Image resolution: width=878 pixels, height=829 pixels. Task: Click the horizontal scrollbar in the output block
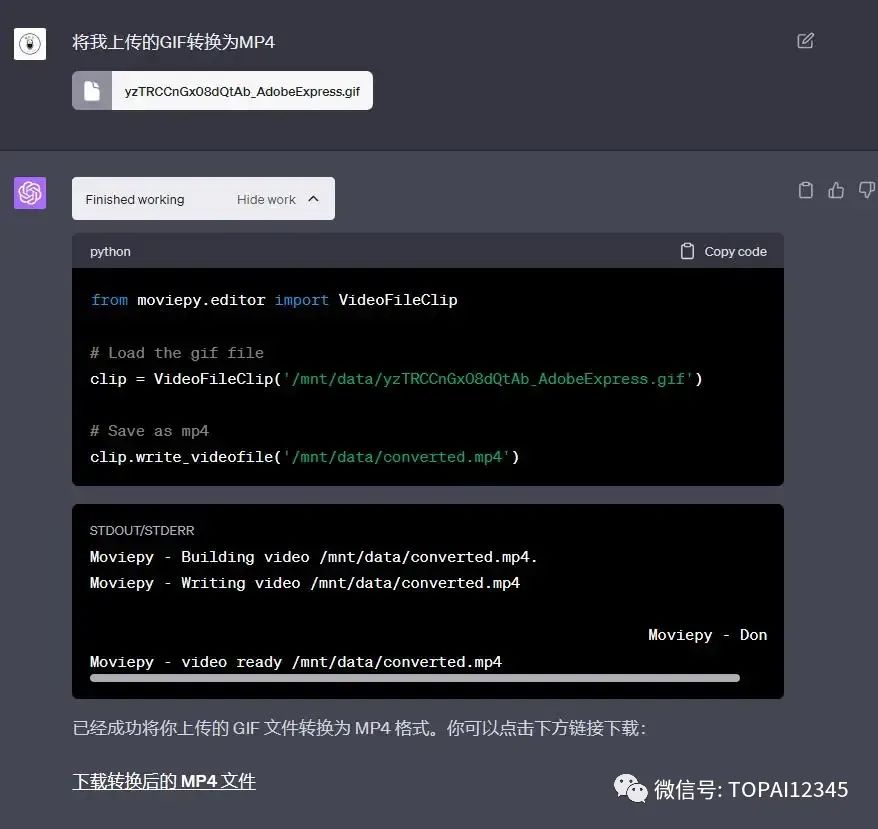[x=414, y=678]
